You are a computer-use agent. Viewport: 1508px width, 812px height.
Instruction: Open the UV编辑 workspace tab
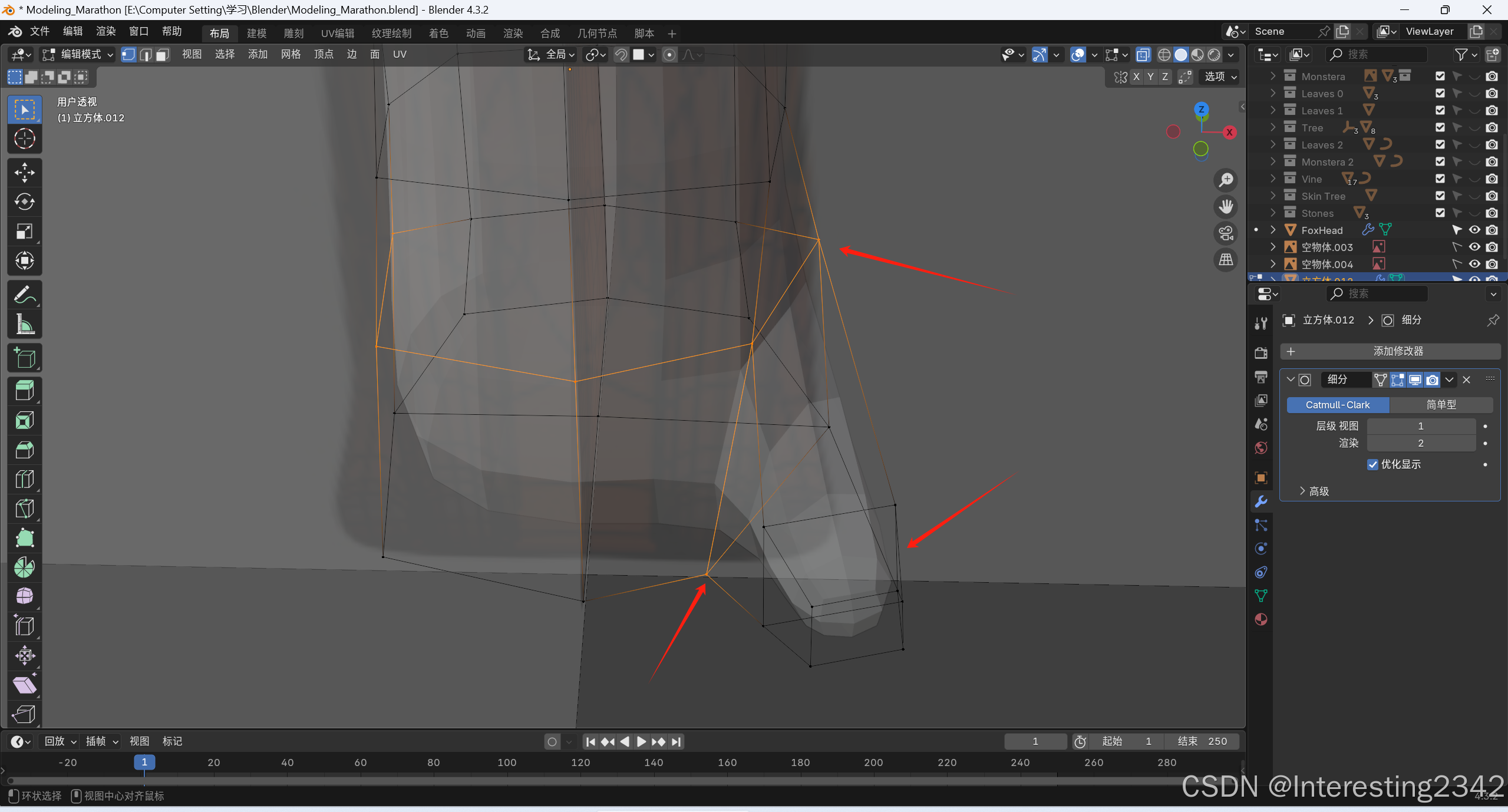coord(337,34)
